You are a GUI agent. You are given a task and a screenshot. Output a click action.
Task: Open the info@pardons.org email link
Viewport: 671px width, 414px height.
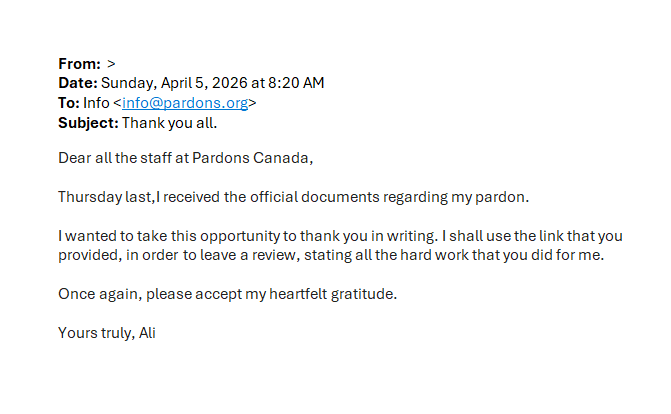click(x=185, y=103)
